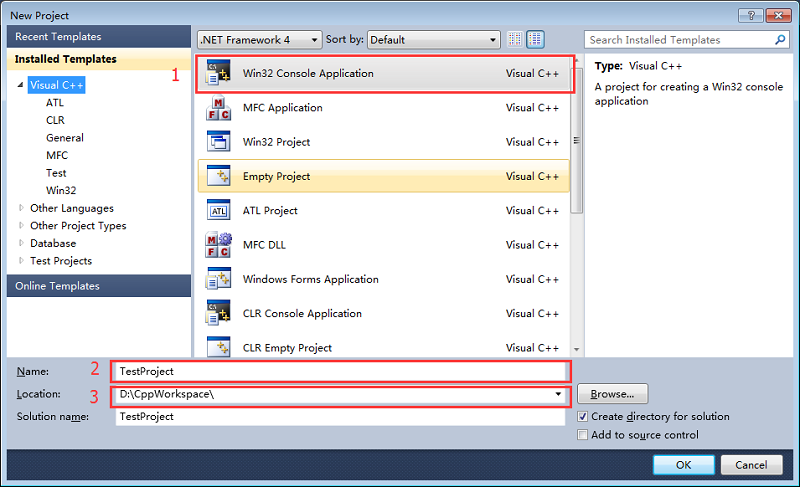The image size is (800, 487).
Task: Open the Recent Templates section
Action: 57,36
